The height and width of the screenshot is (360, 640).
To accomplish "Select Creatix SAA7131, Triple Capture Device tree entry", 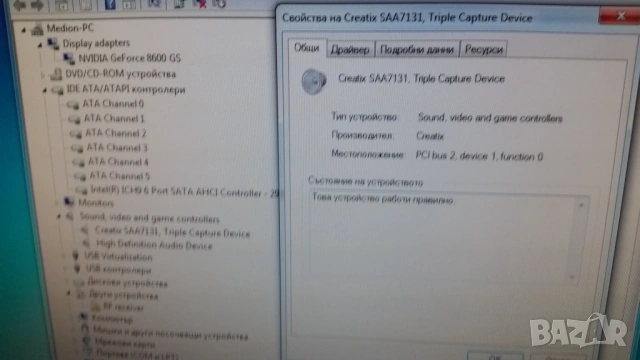I will click(x=172, y=232).
